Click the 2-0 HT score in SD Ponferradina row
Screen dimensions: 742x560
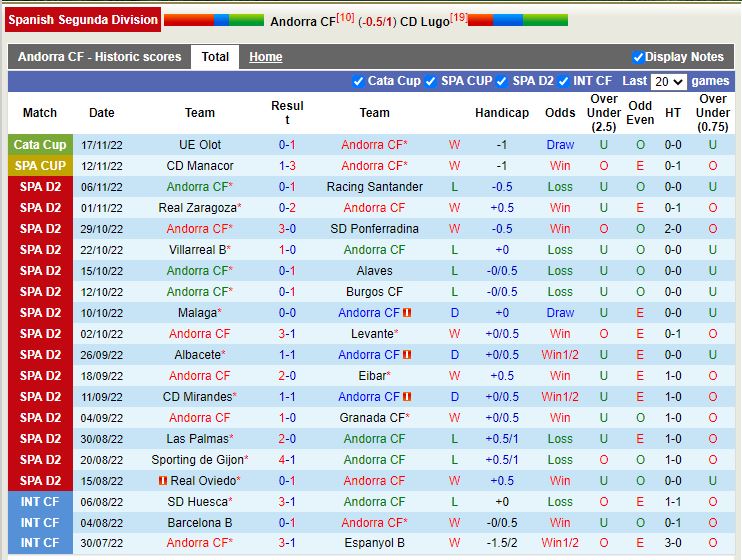673,229
